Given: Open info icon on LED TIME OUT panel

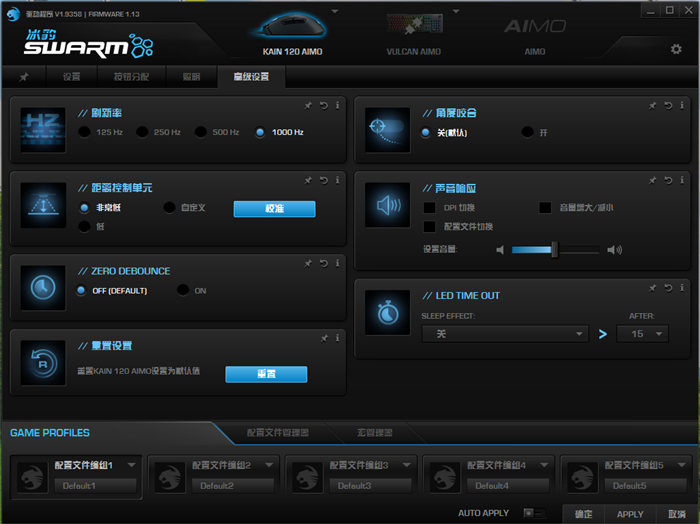Looking at the screenshot, I should (x=681, y=288).
